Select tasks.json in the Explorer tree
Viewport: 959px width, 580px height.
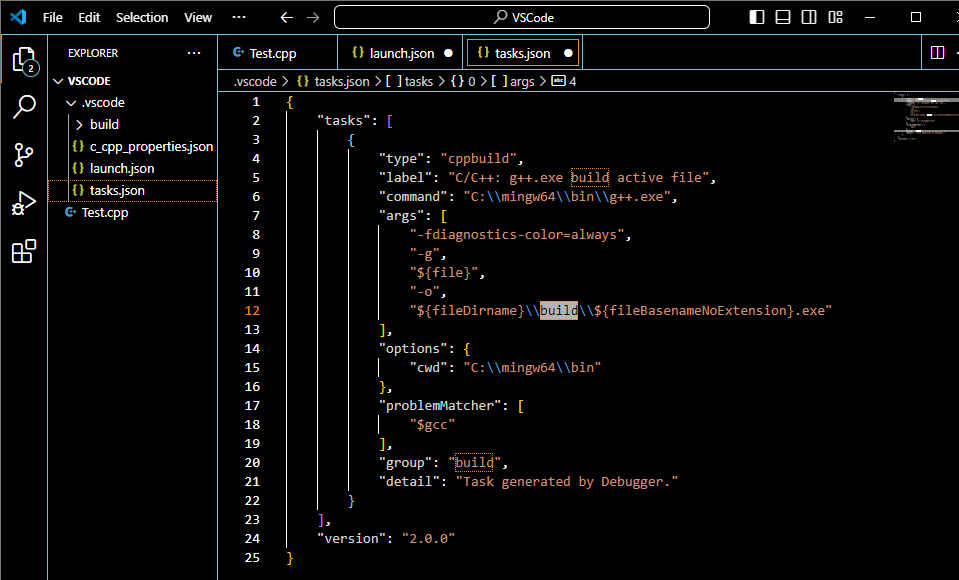pyautogui.click(x=133, y=190)
